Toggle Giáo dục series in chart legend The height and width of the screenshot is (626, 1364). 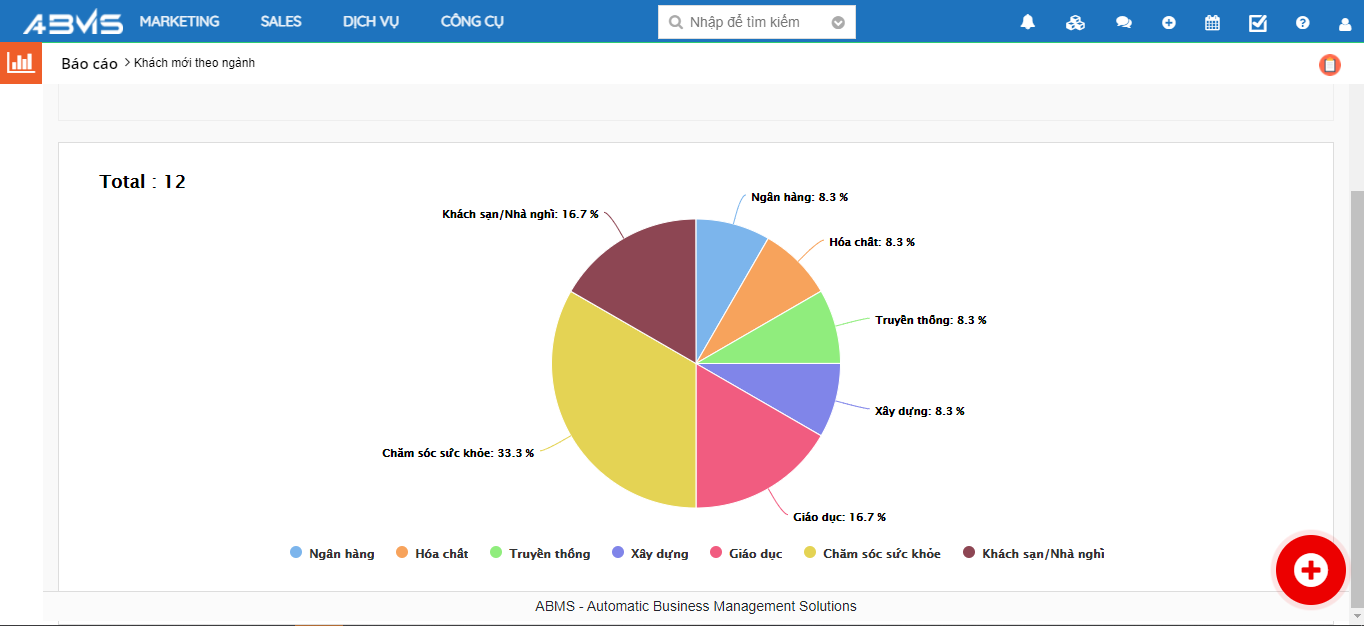pyautogui.click(x=746, y=553)
